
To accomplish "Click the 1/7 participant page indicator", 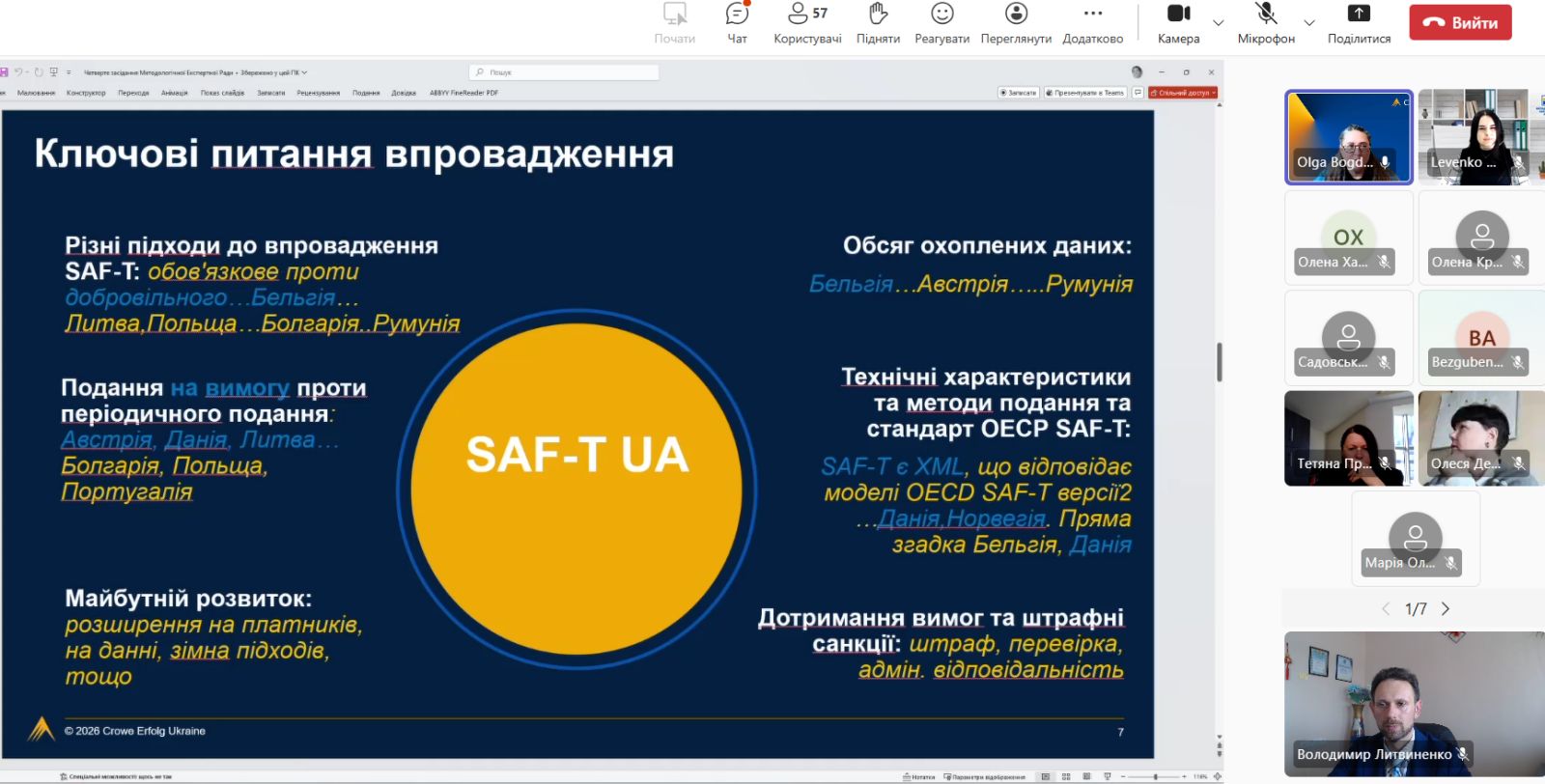I will point(1416,609).
